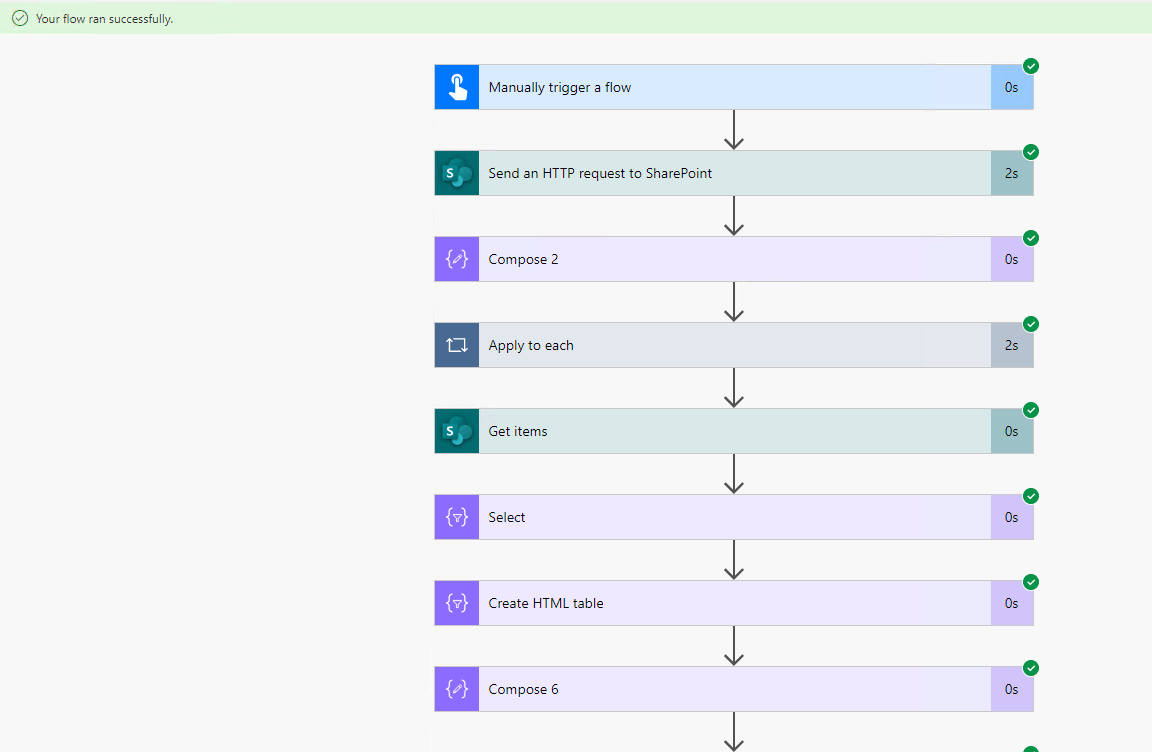Click the SharePoint icon on Send an HTTP request
1152x752 pixels.
coord(457,173)
